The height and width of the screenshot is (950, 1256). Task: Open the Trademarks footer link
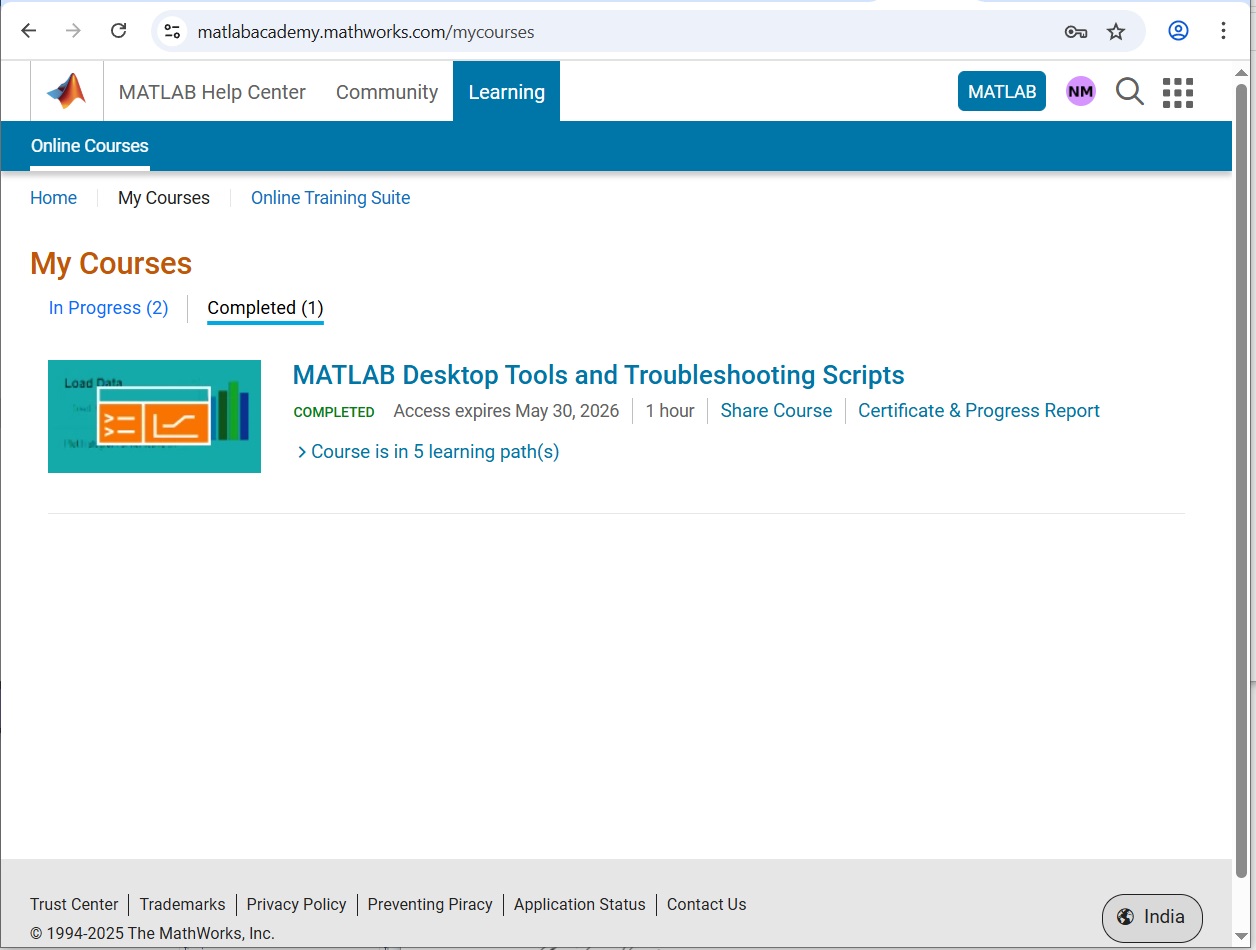(x=182, y=904)
